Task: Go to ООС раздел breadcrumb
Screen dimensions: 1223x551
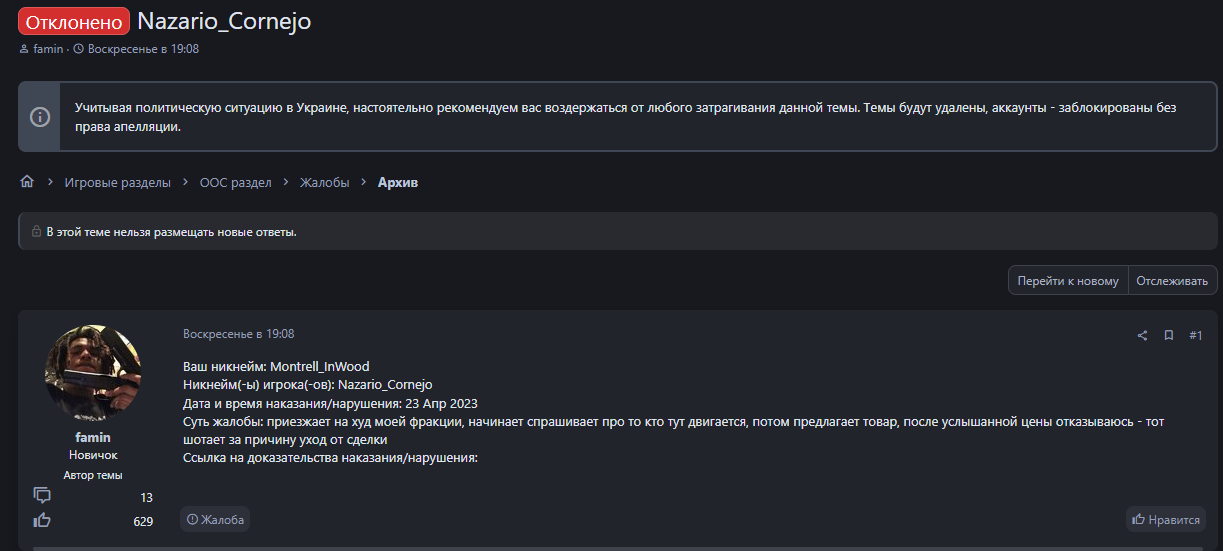Action: coord(235,182)
